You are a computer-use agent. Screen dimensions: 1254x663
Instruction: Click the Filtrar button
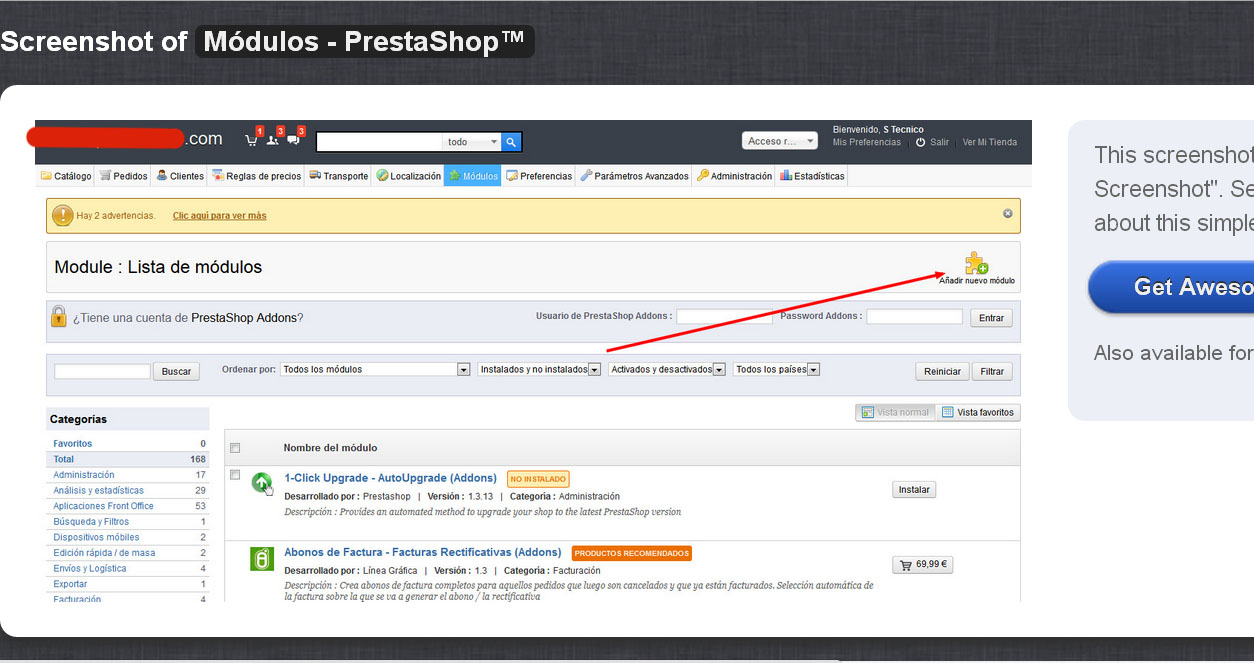pyautogui.click(x=992, y=371)
